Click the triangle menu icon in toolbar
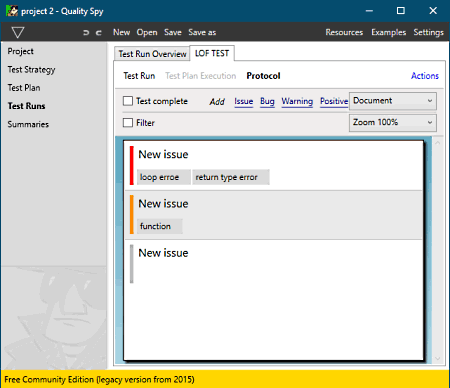The width and height of the screenshot is (450, 388). tap(18, 32)
